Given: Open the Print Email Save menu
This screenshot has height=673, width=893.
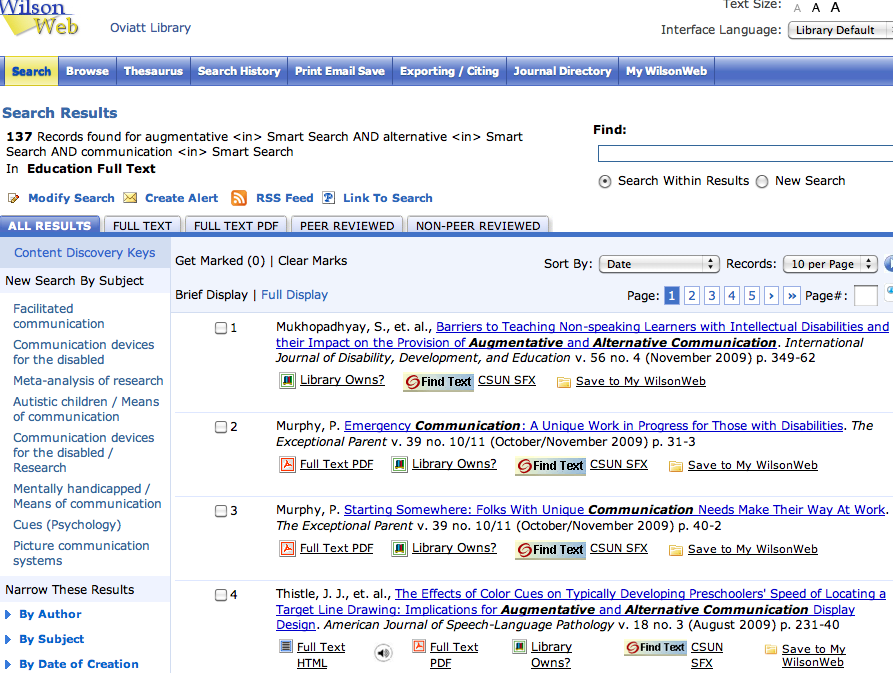Looking at the screenshot, I should click(340, 71).
